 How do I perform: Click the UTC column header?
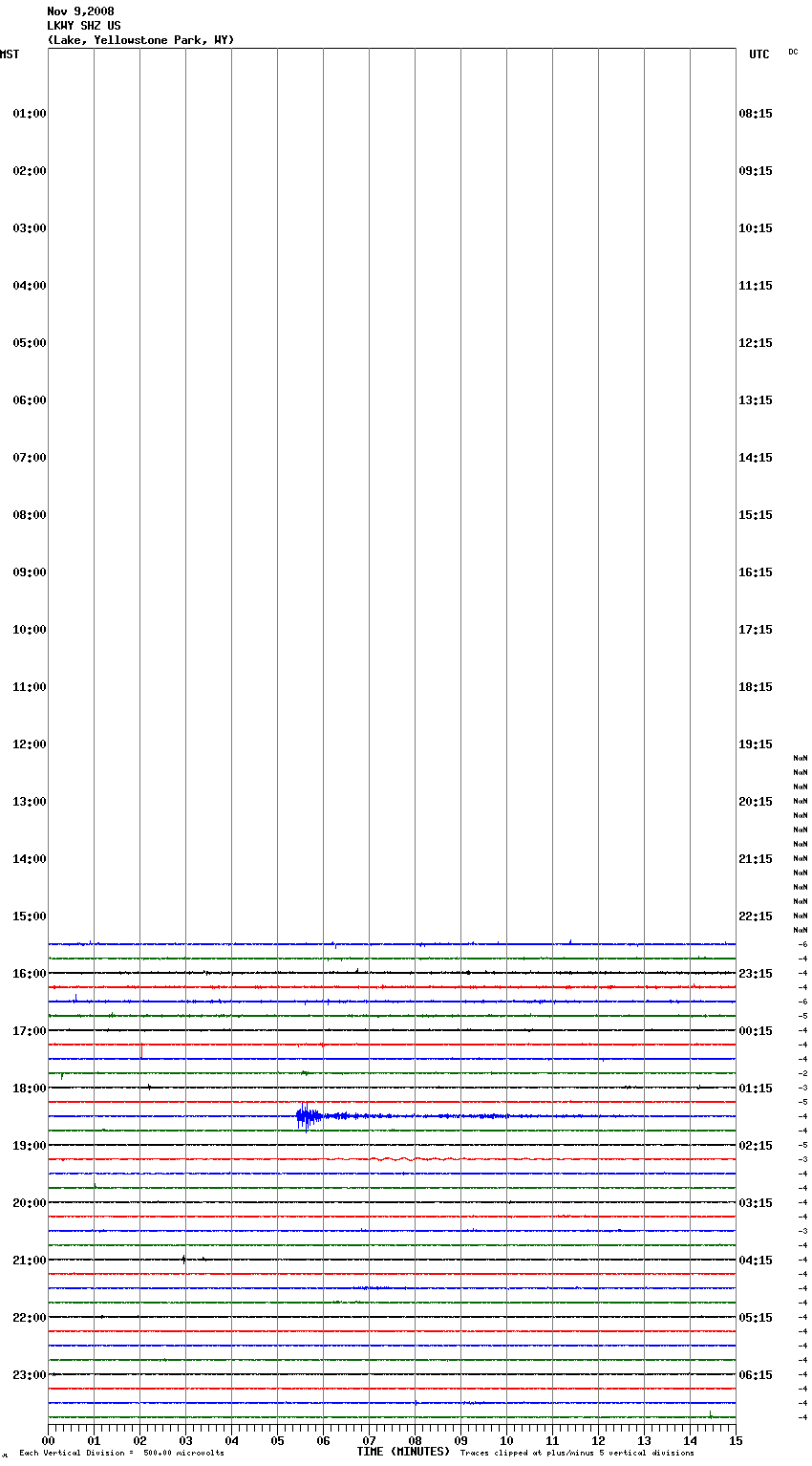[x=759, y=54]
